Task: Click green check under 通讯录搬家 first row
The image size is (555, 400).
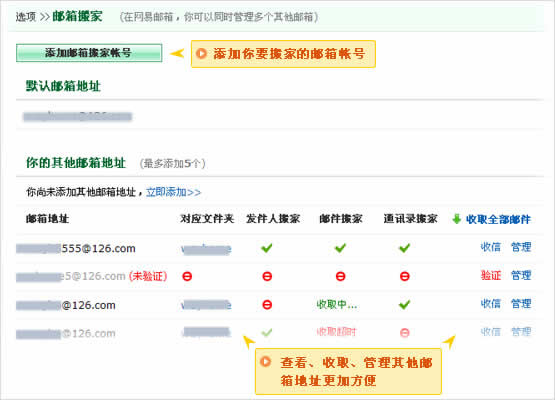Action: tap(404, 248)
